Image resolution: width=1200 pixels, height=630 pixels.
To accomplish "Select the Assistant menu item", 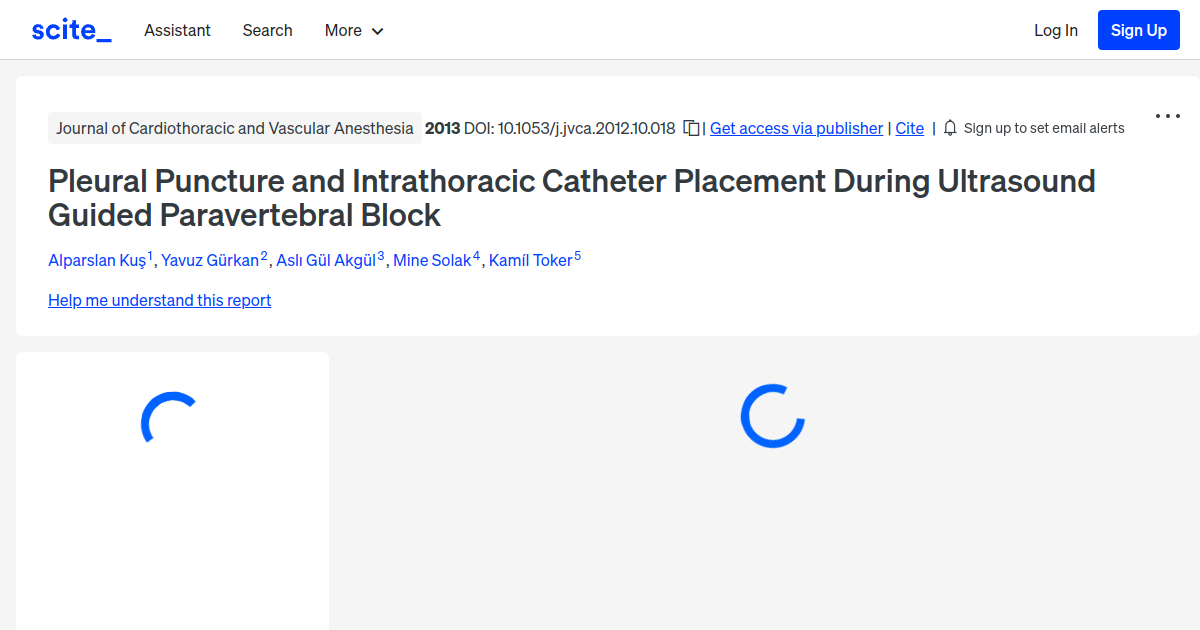I will point(177,30).
